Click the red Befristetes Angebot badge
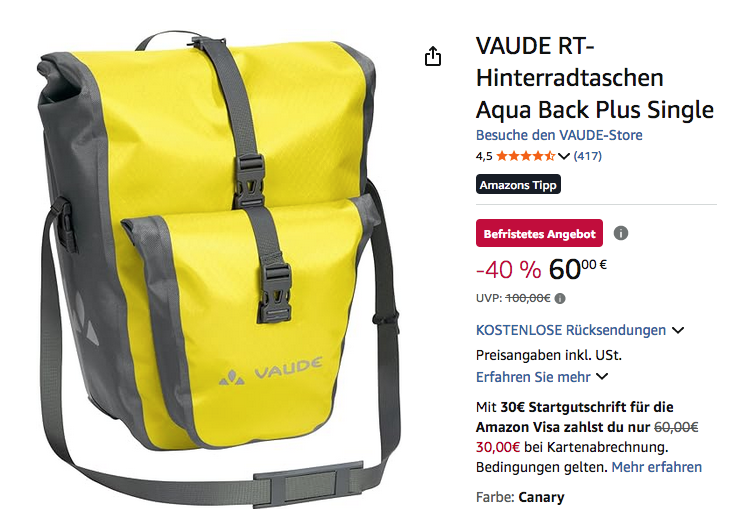The image size is (741, 509). pyautogui.click(x=539, y=233)
